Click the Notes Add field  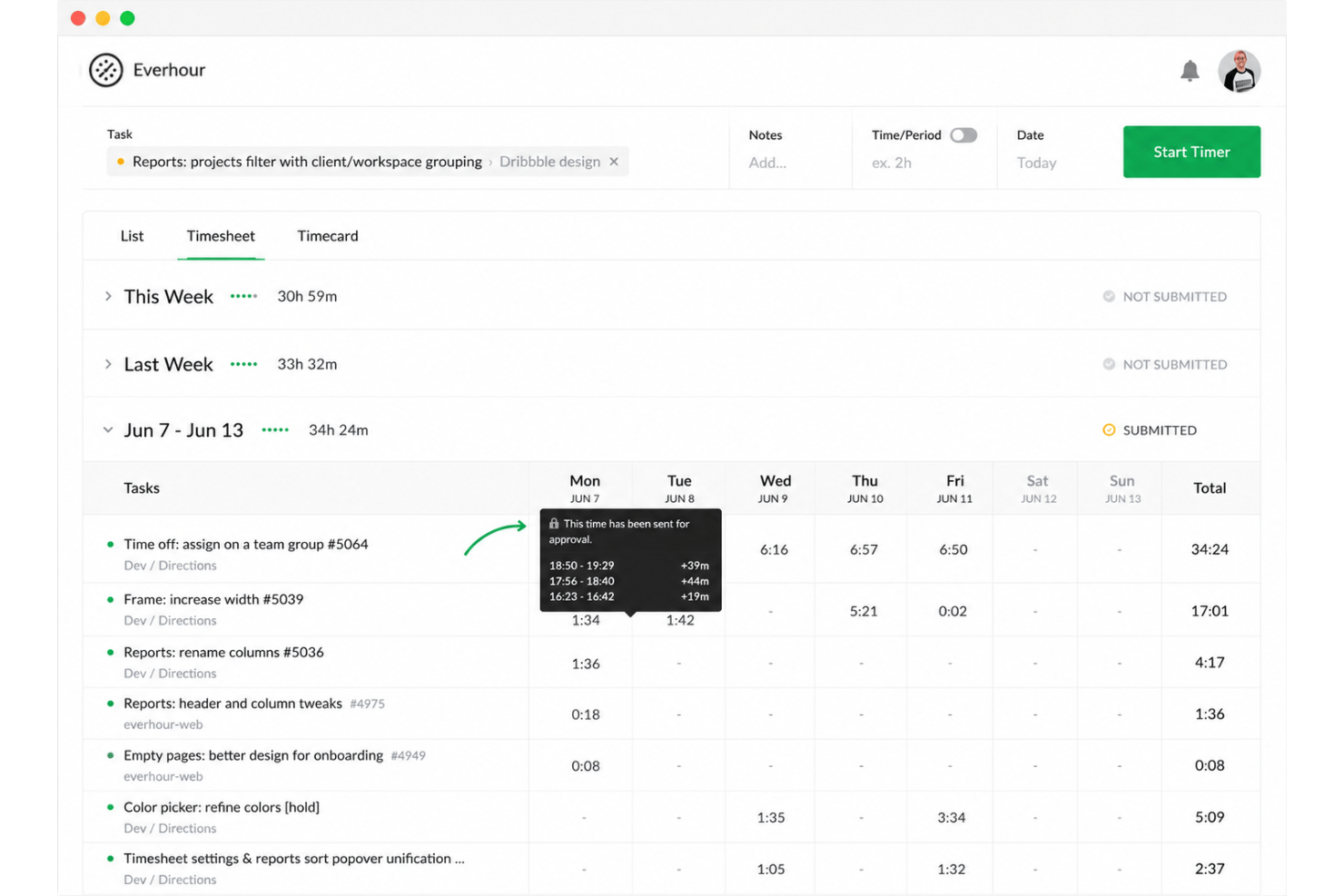tap(767, 163)
